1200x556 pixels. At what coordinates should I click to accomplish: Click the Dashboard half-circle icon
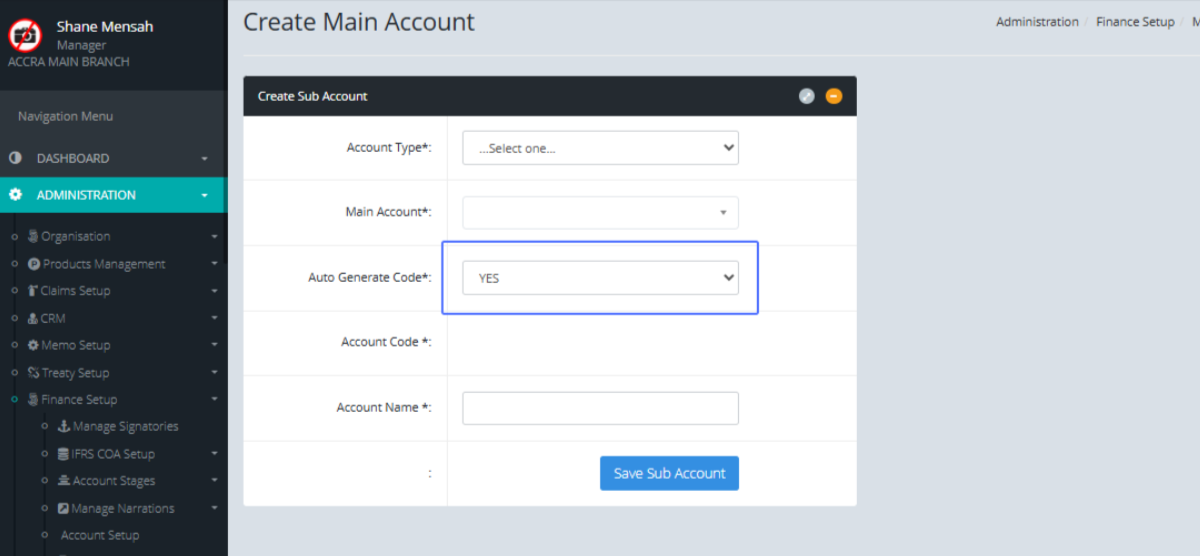click(x=15, y=158)
